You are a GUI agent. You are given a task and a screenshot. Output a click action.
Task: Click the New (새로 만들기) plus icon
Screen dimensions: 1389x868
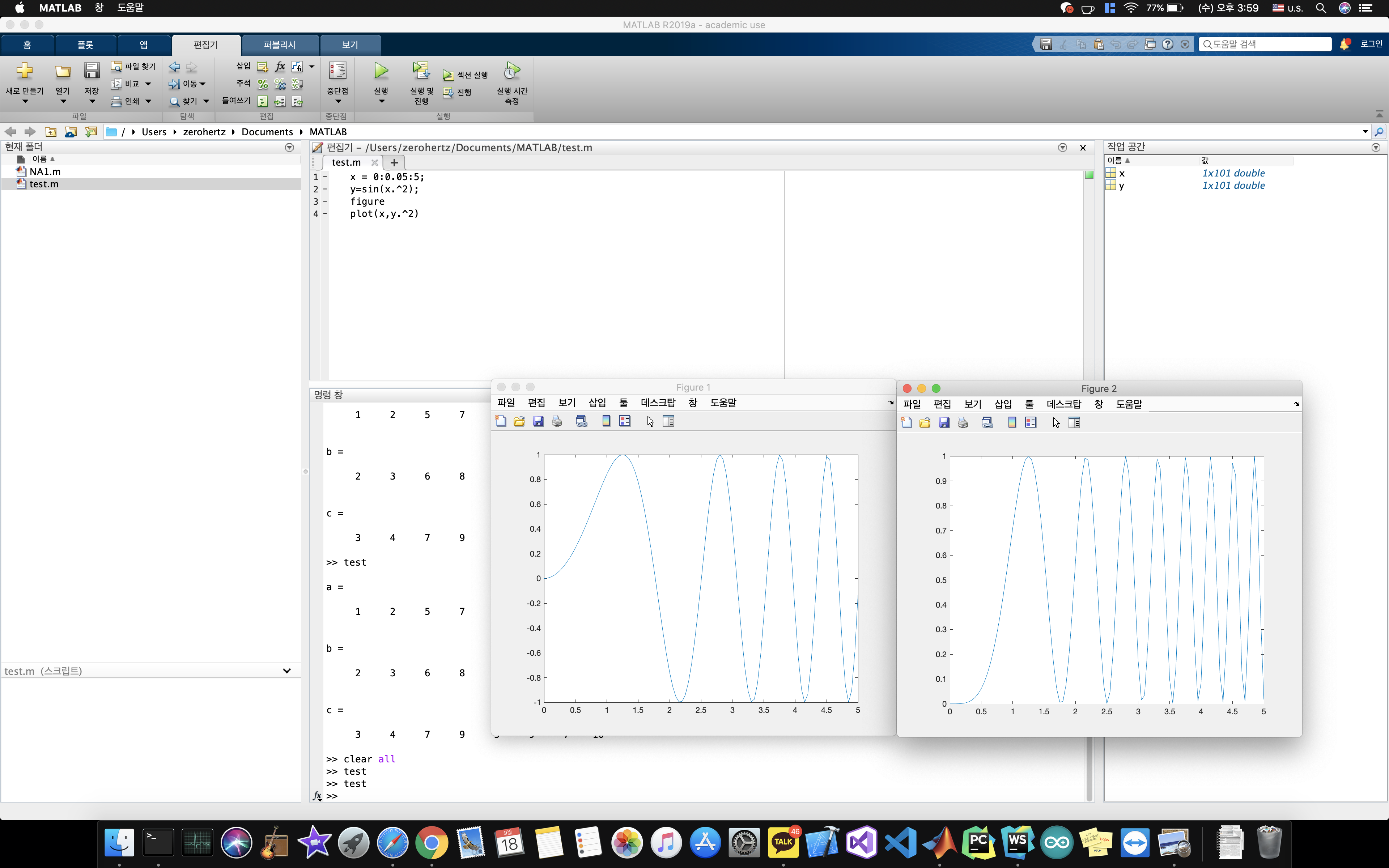click(x=24, y=71)
